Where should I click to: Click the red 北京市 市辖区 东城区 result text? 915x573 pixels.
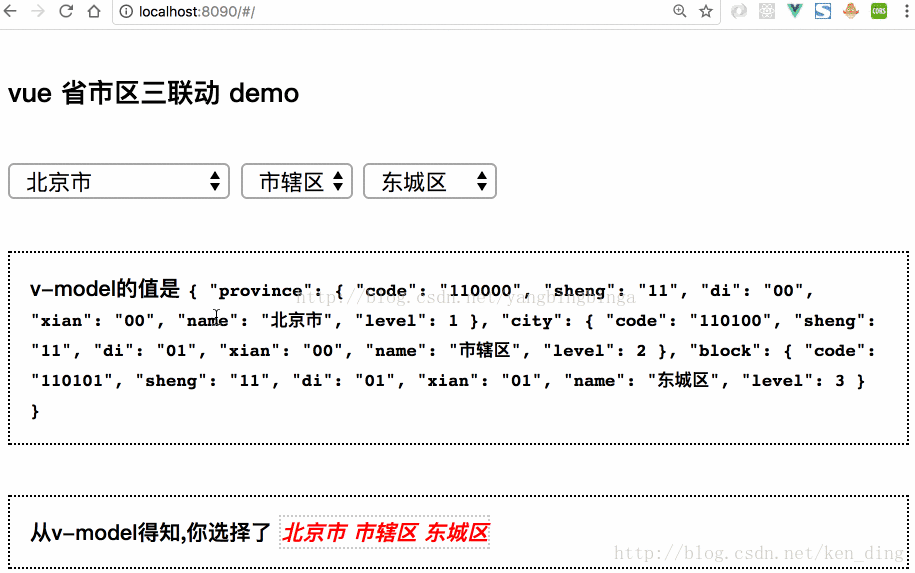point(385,532)
